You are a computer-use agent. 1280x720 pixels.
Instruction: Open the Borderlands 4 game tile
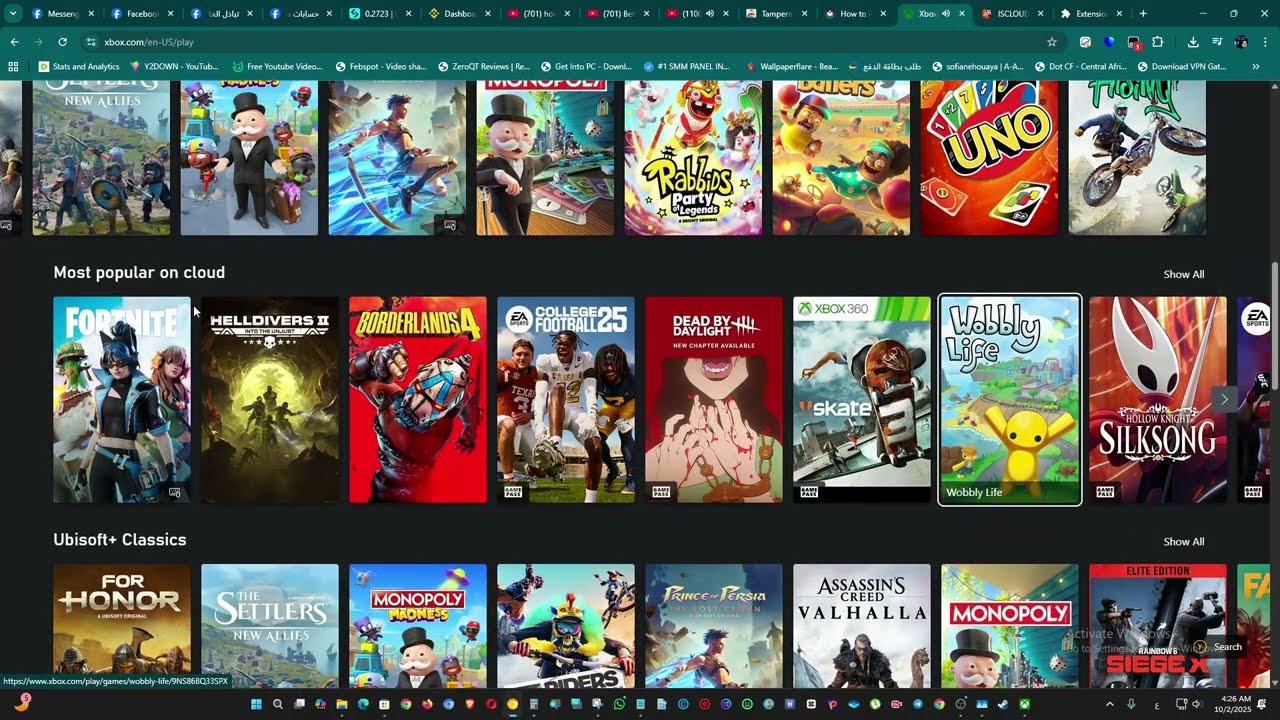pyautogui.click(x=418, y=399)
